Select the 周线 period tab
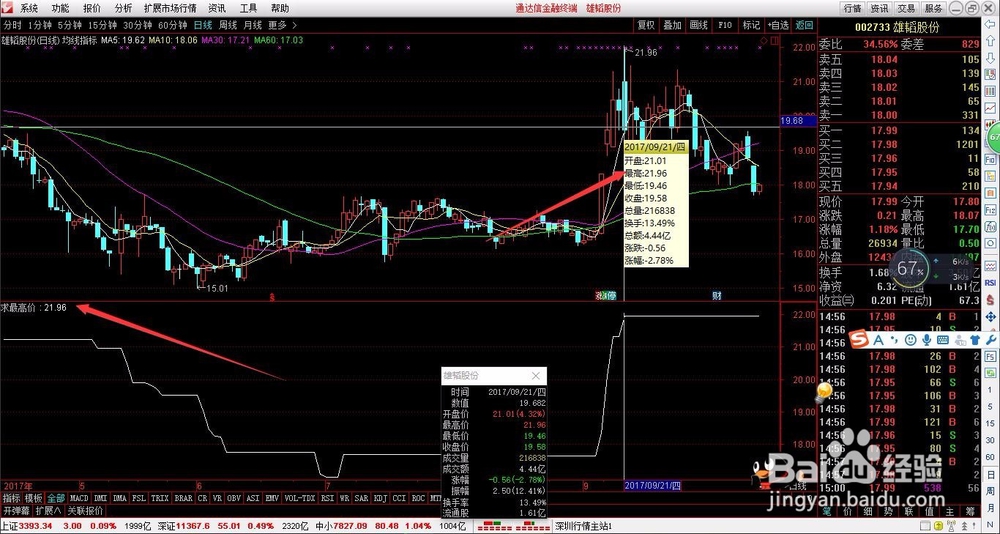This screenshot has height=534, width=1000. coord(228,26)
